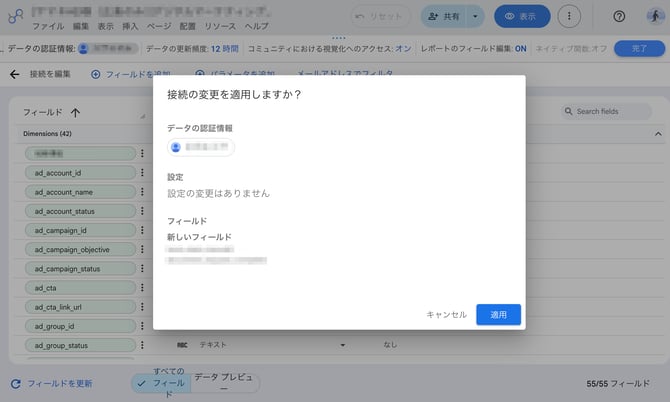Screen dimensions: 670x402
Task: Toggle community visualization access オン
Action: click(x=403, y=49)
